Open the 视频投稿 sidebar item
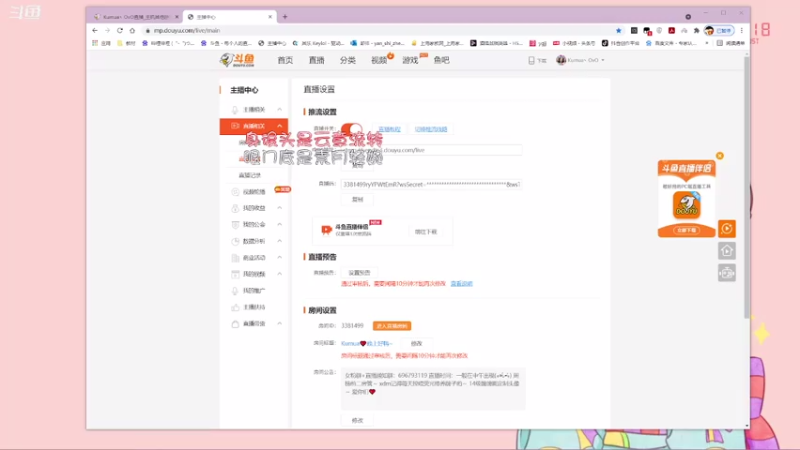This screenshot has height=450, width=800. [254, 192]
